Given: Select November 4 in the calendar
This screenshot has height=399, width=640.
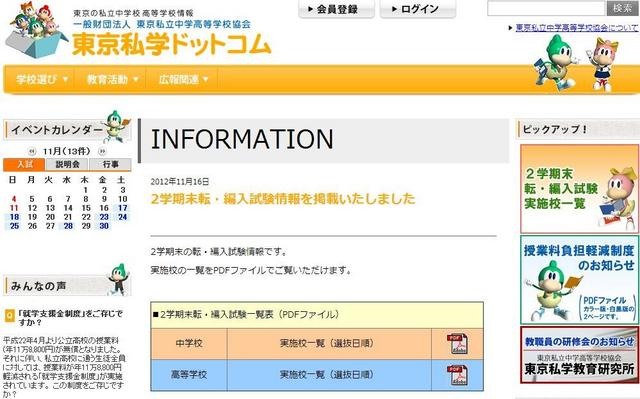Looking at the screenshot, I should pos(14,199).
